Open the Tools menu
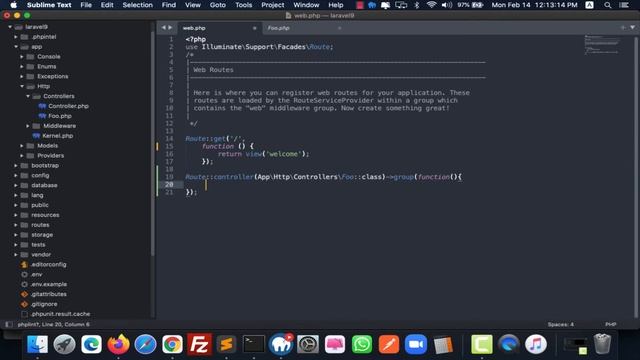This screenshot has width=640, height=360. [243, 5]
